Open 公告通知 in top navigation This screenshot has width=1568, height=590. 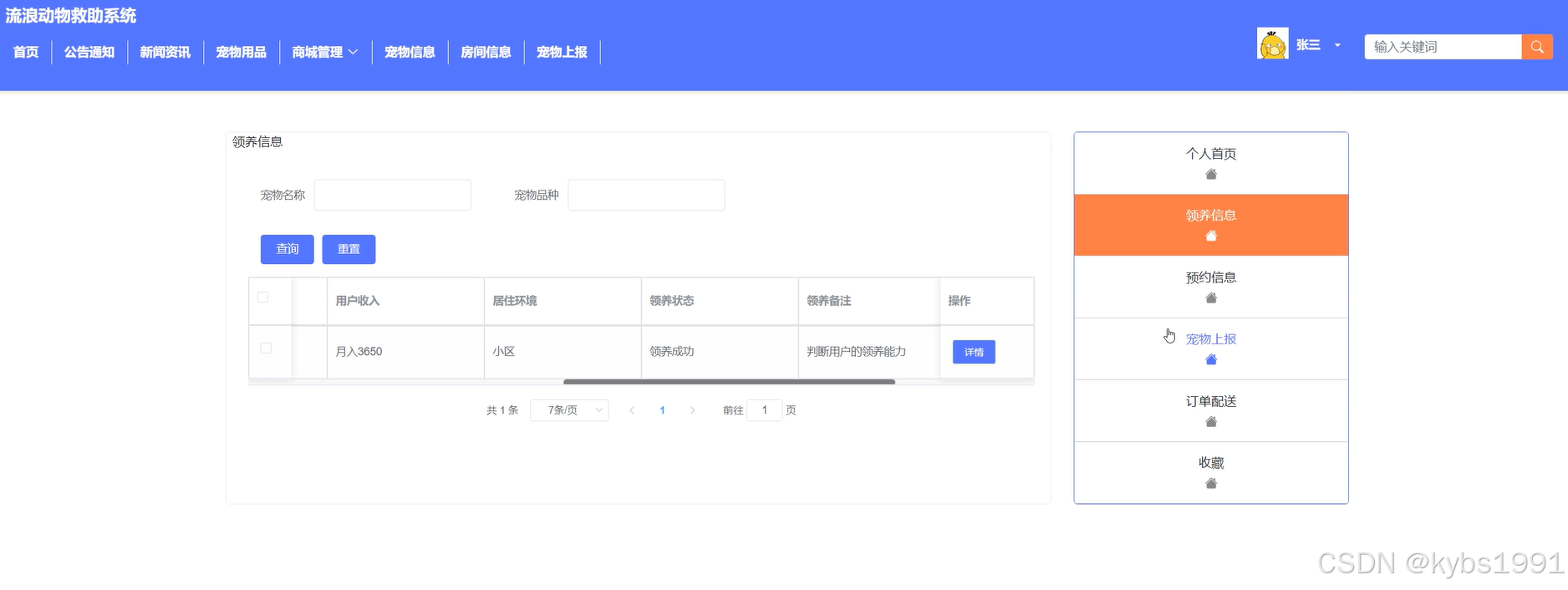point(89,52)
